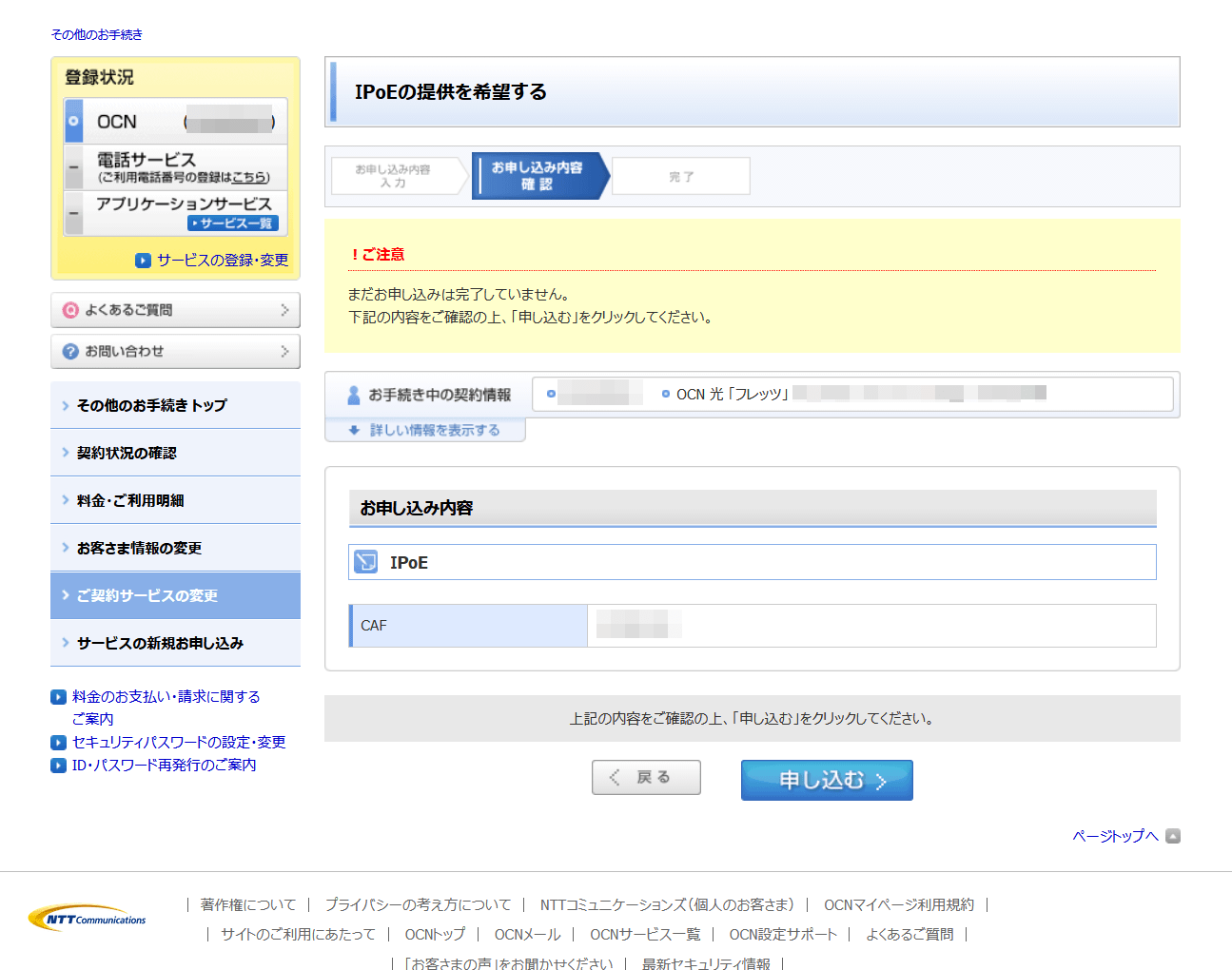Expand the 電話サービス minus toggle
Image resolution: width=1232 pixels, height=970 pixels.
[73, 168]
